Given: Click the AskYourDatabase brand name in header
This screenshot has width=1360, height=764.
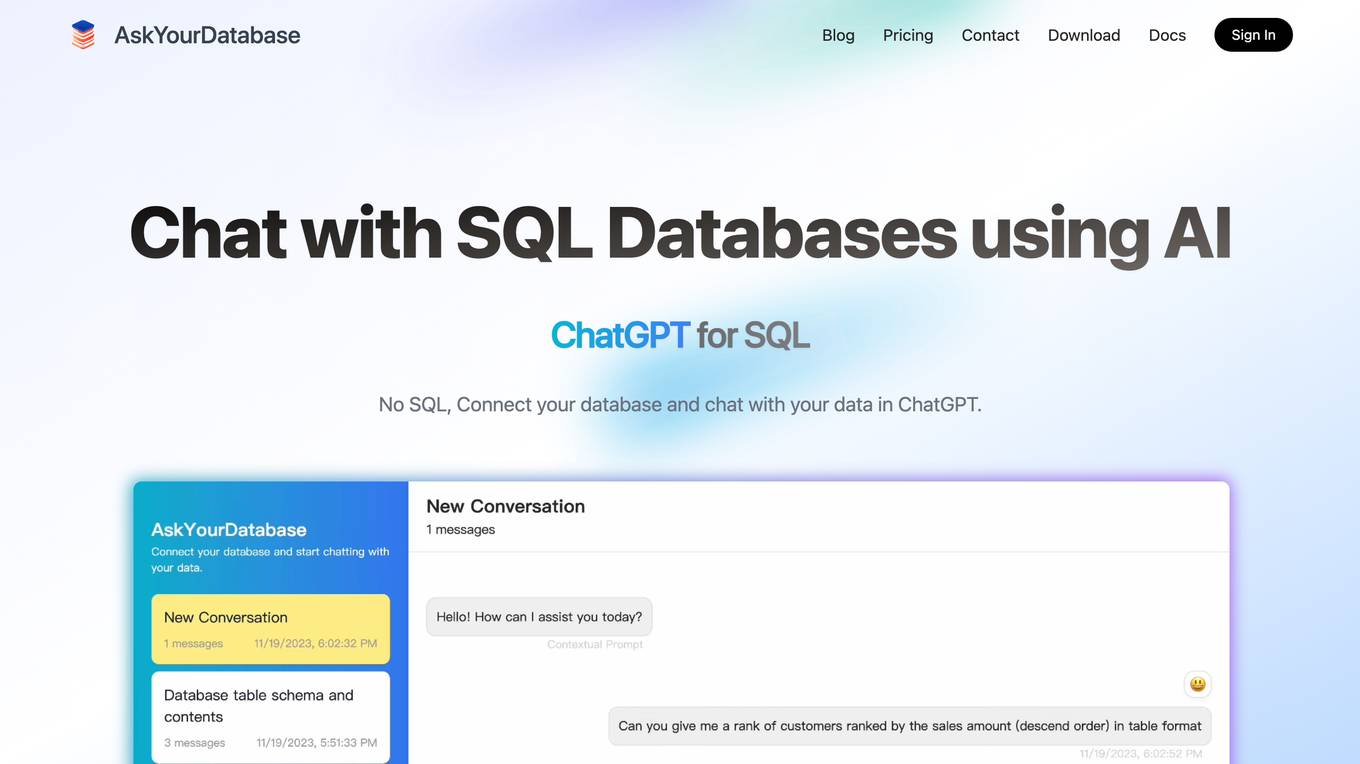Looking at the screenshot, I should [207, 35].
